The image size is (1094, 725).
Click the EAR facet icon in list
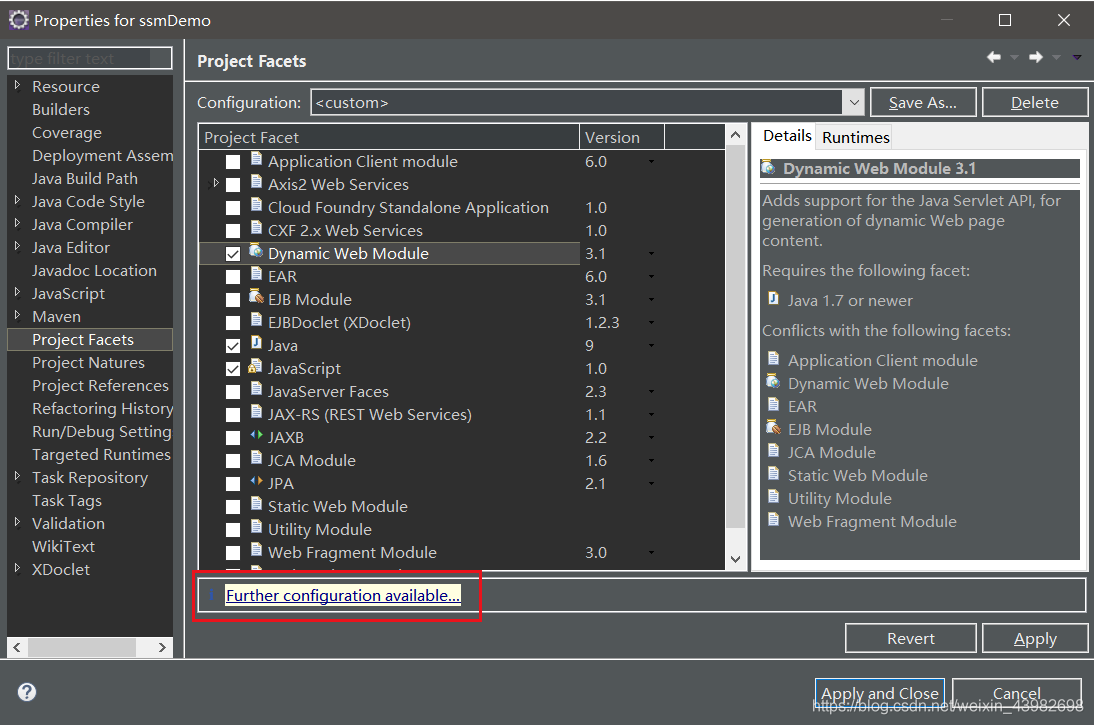[256, 274]
